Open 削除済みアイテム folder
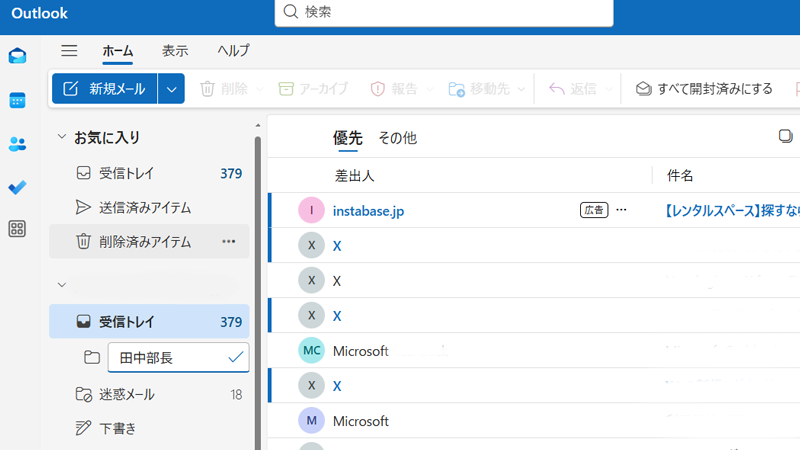Viewport: 800px width, 450px height. pyautogui.click(x=149, y=241)
